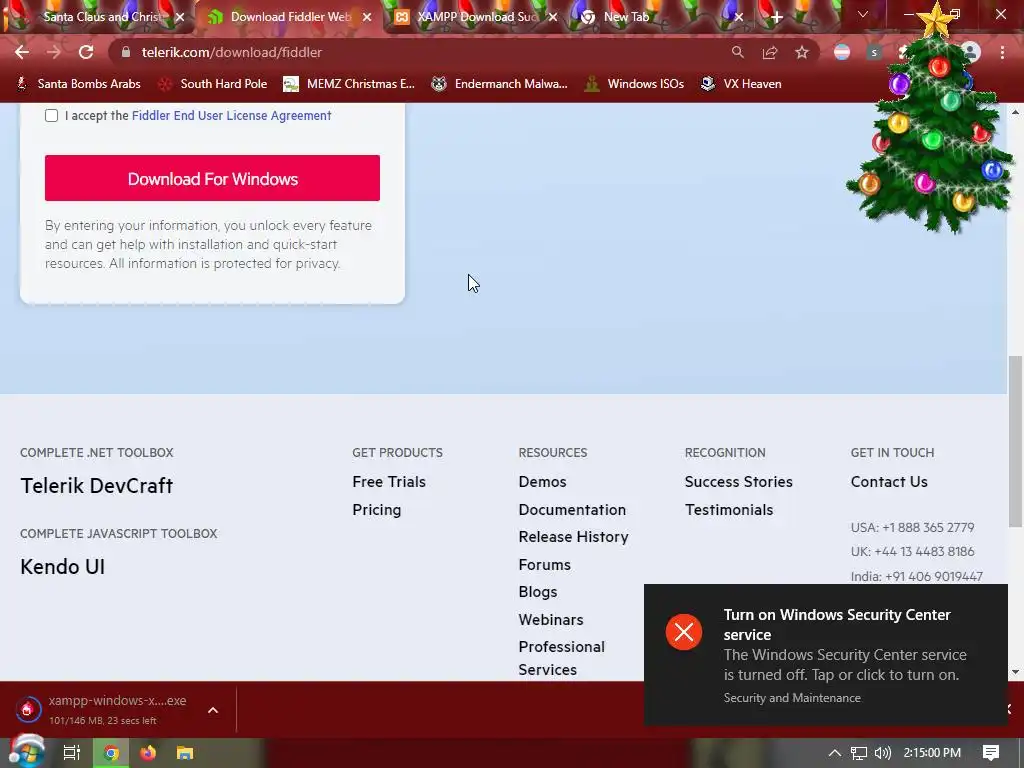Open a new tab with plus button

(x=776, y=17)
